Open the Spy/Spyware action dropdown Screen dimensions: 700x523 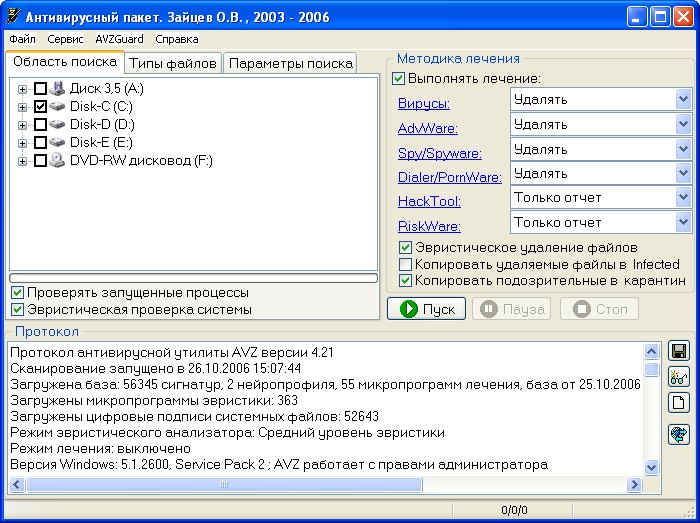[683, 149]
